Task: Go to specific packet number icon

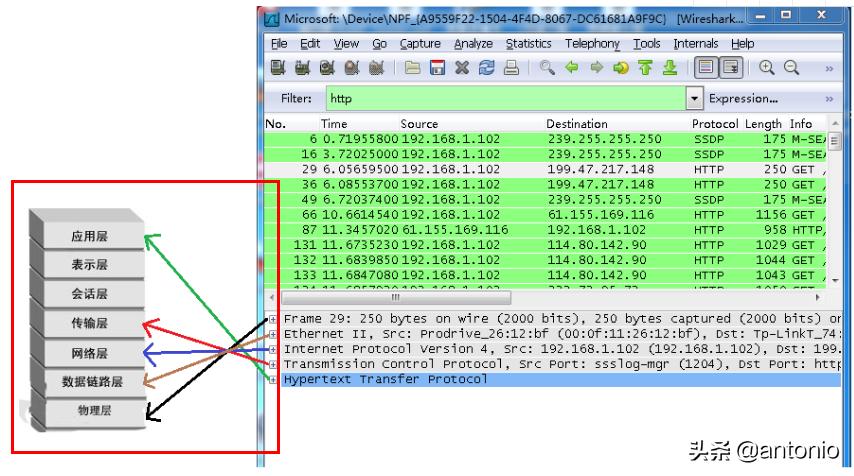Action: (x=621, y=68)
